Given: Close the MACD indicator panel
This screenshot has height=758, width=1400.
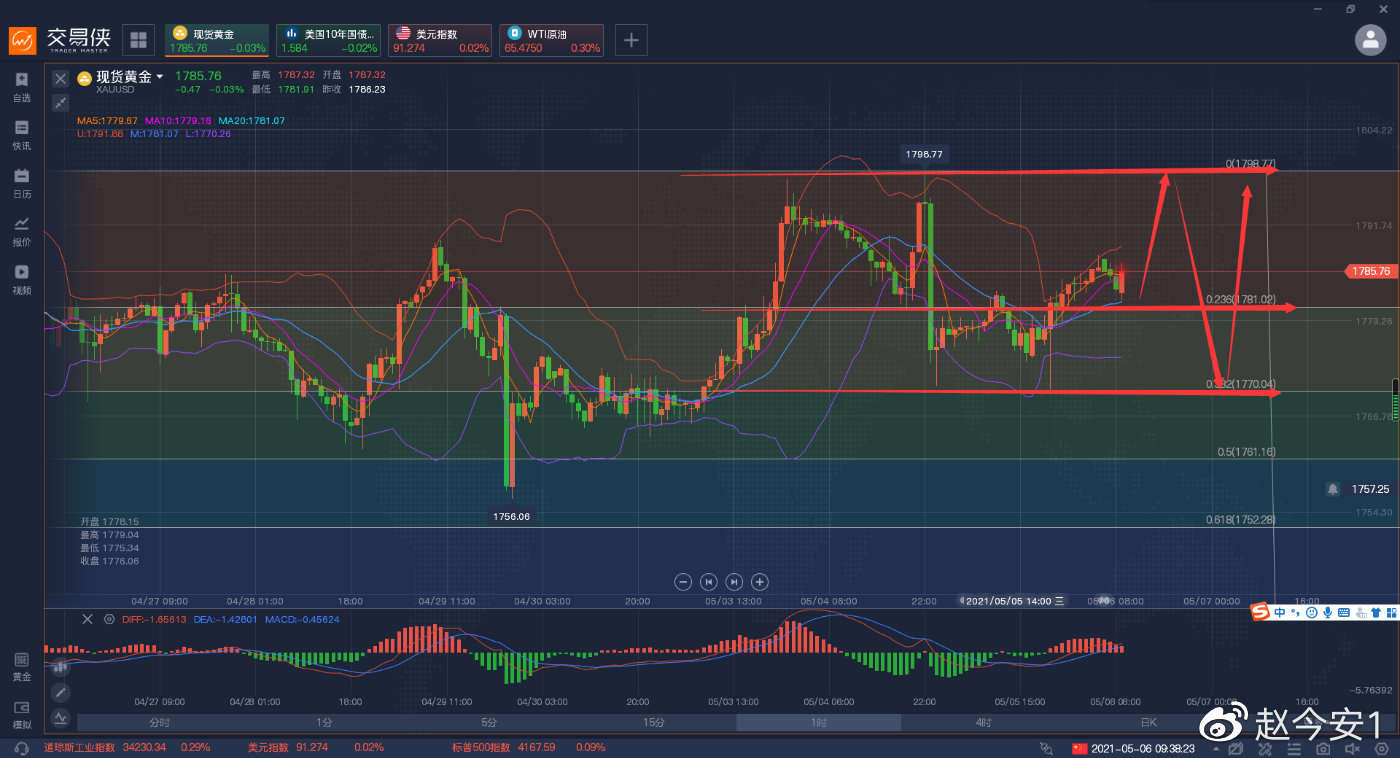Looking at the screenshot, I should (87, 619).
